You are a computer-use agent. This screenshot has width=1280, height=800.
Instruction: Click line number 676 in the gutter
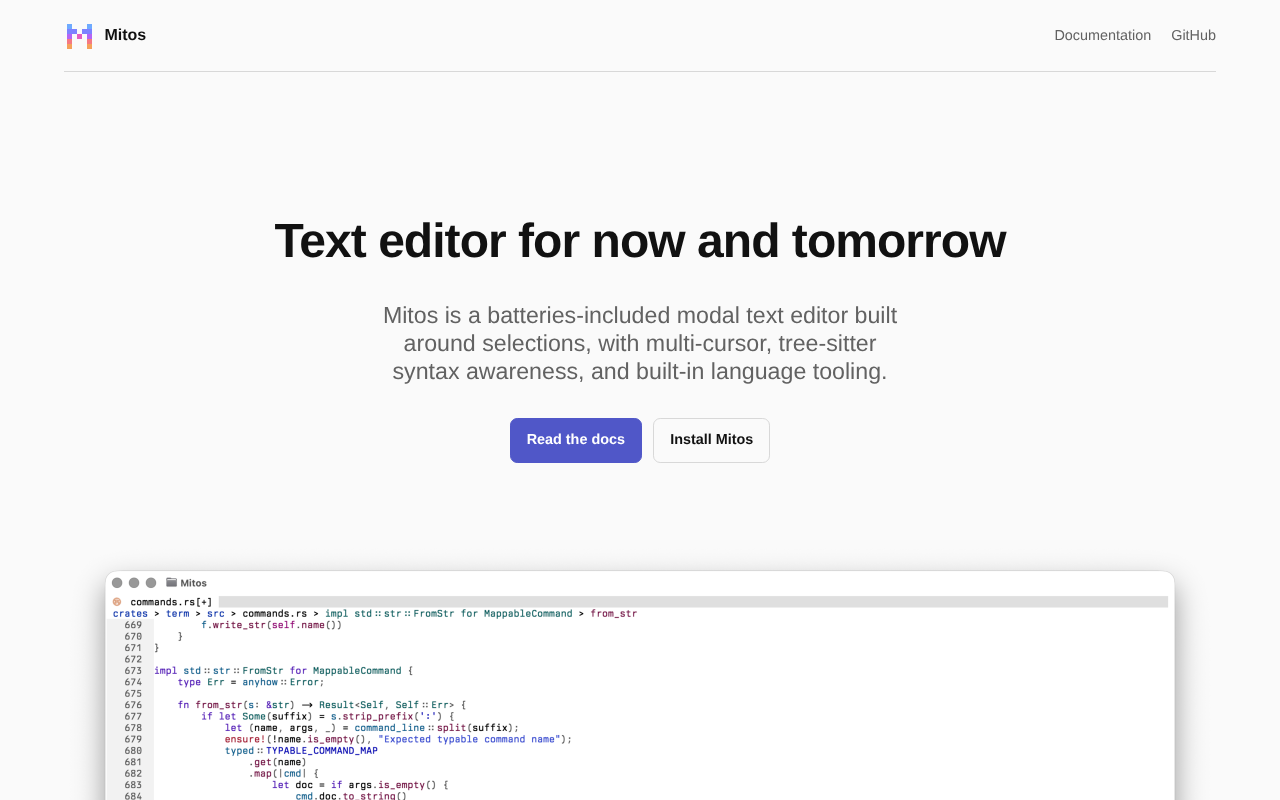133,705
